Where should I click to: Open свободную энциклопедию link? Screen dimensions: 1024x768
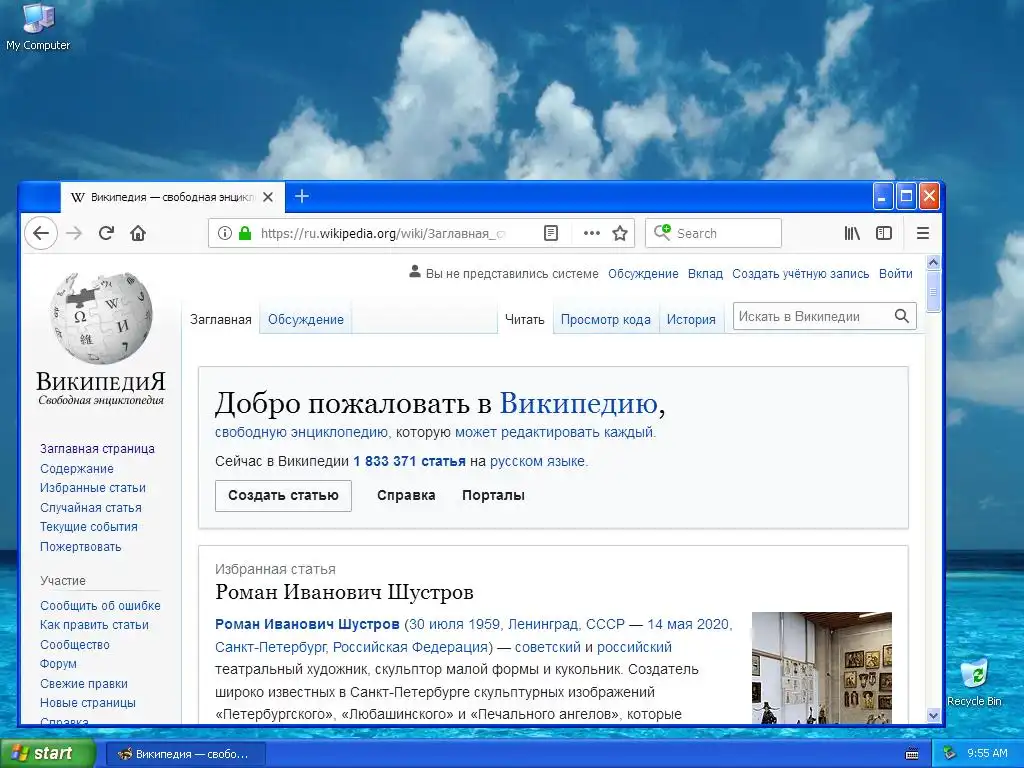point(301,432)
